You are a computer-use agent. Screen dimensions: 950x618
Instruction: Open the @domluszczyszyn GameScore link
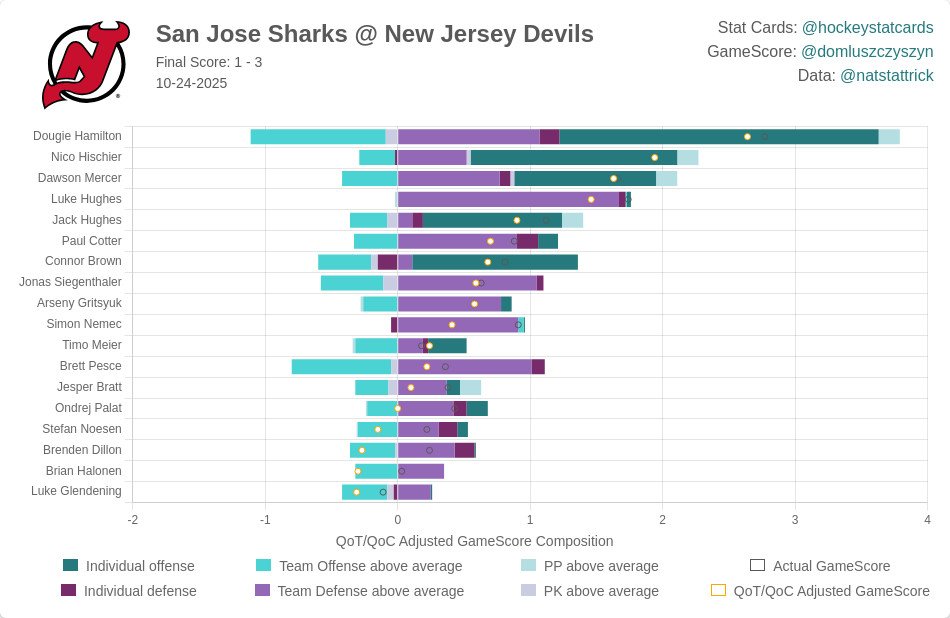[x=867, y=51]
